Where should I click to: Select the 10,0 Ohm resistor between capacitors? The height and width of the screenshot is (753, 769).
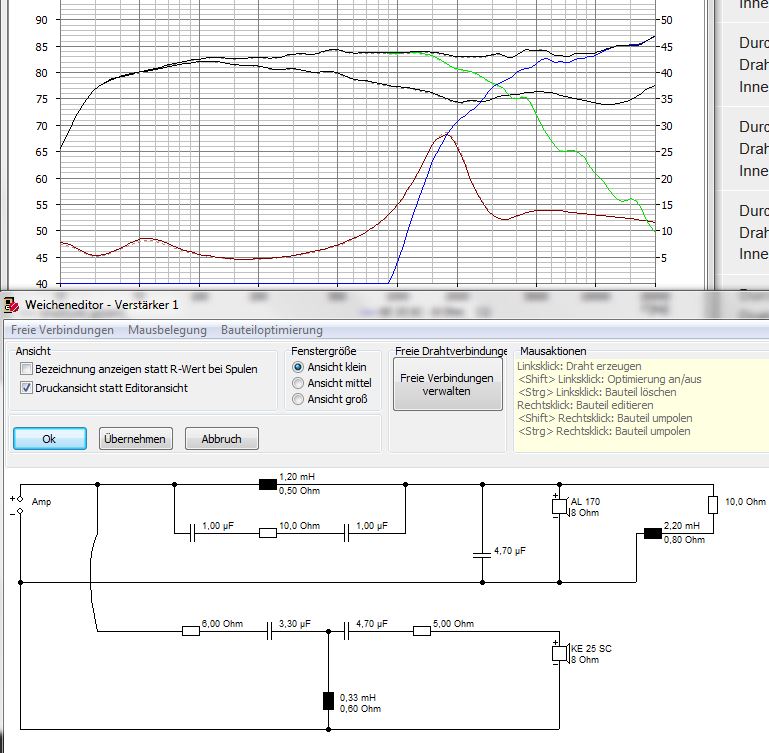pos(268,533)
